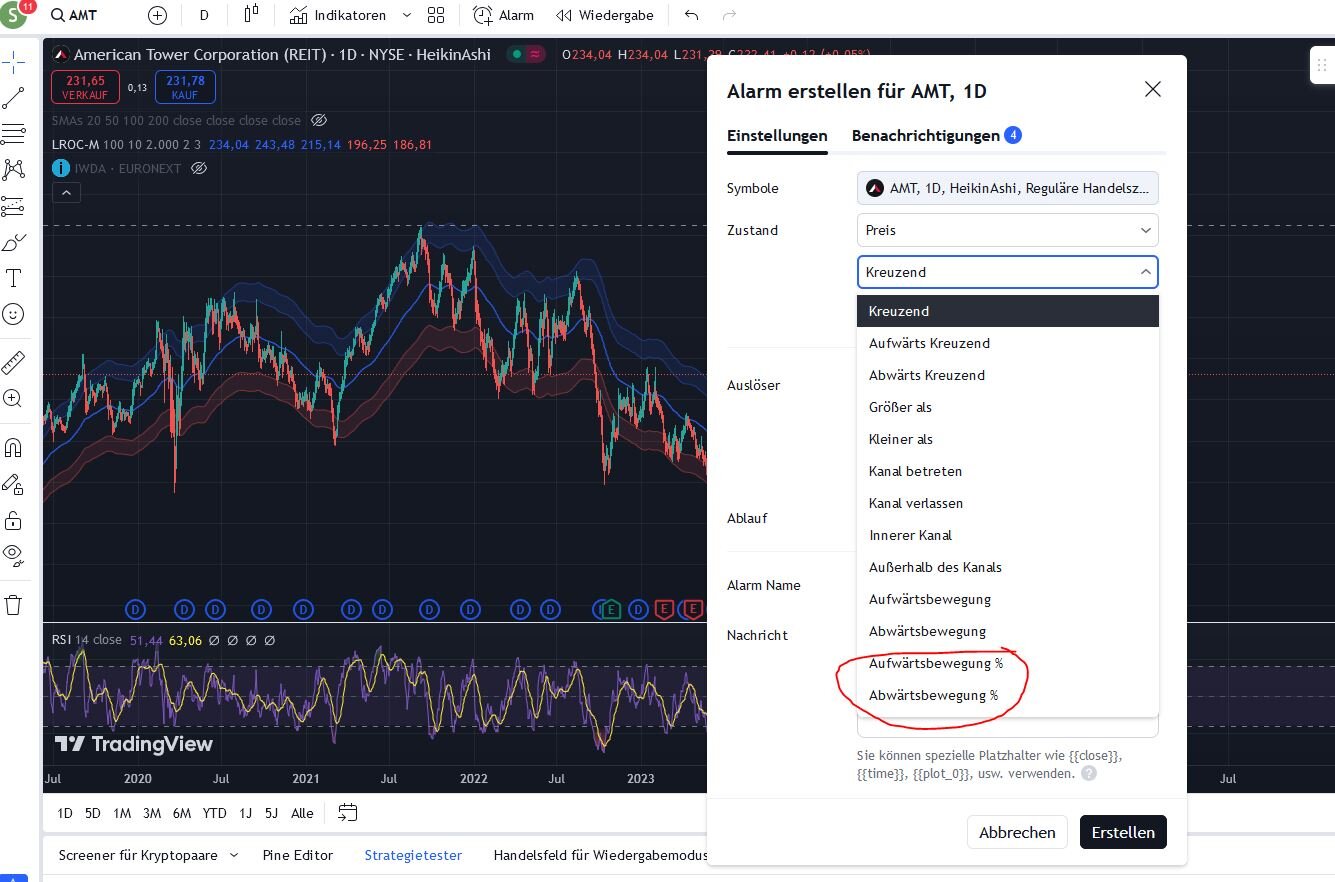Open the Pine Editor tab
1335x882 pixels.
(298, 855)
